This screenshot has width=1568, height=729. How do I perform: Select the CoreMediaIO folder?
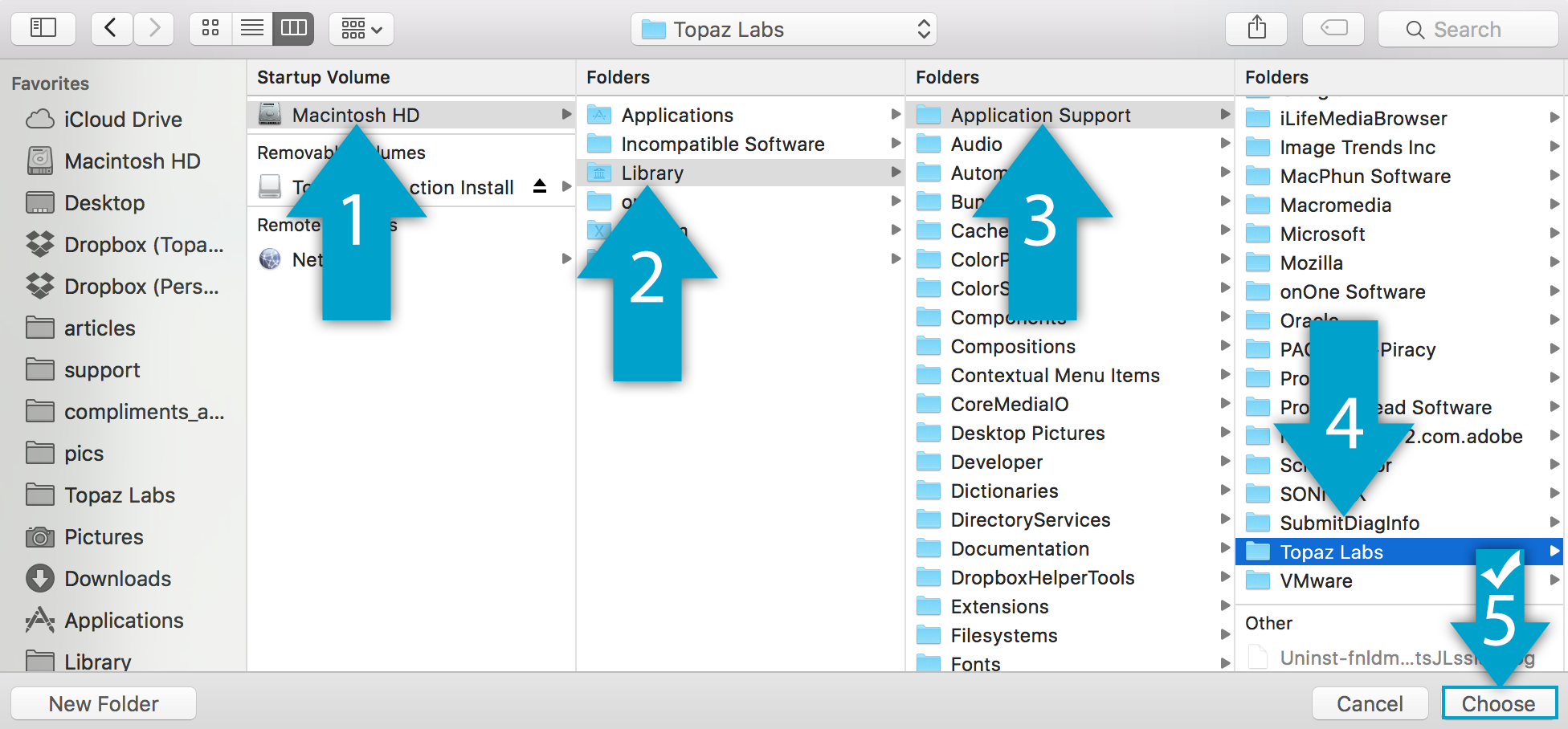[x=1070, y=404]
